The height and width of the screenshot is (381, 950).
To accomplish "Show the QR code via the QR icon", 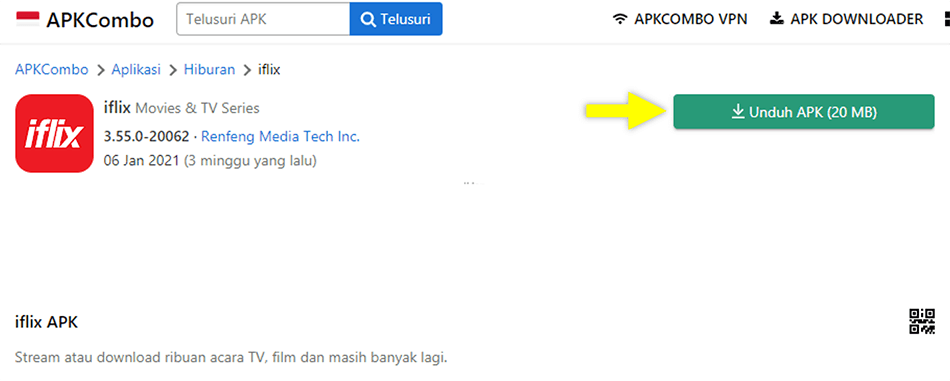I will click(x=922, y=321).
